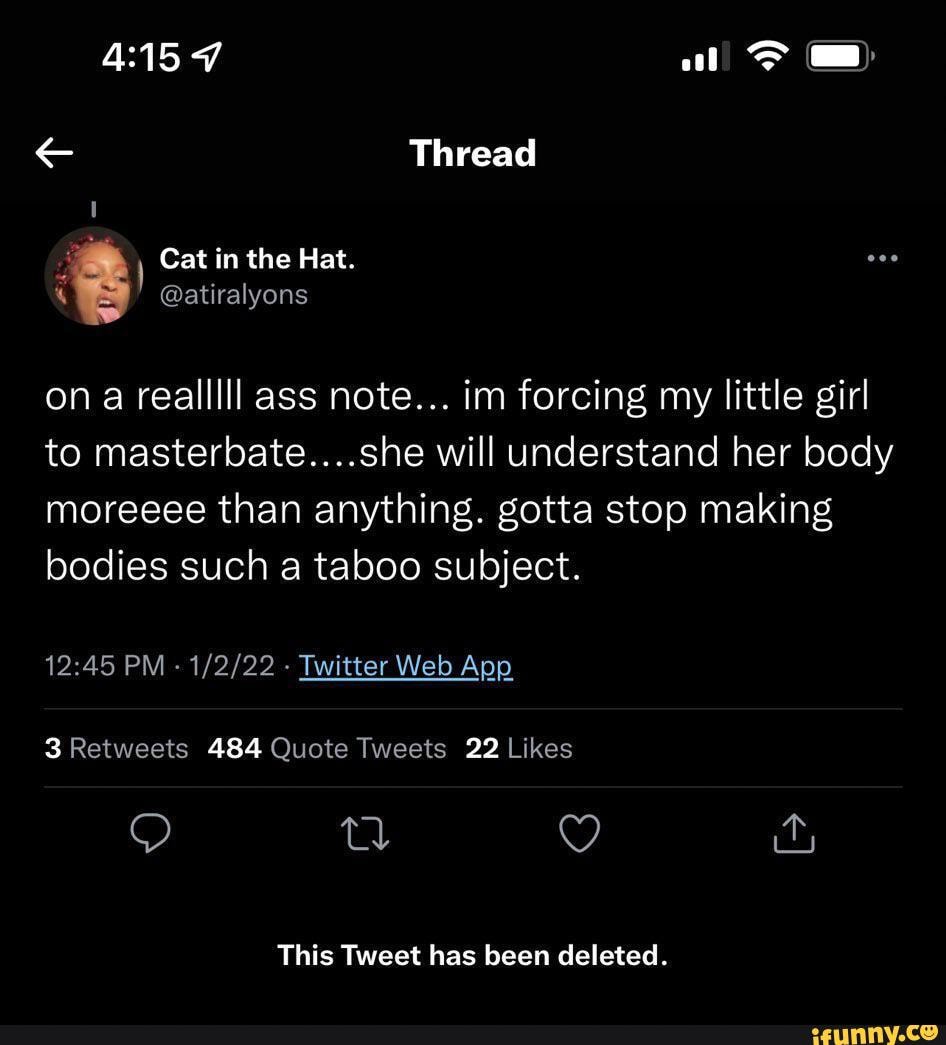Image resolution: width=946 pixels, height=1045 pixels.
Task: Open the Twitter Web App link
Action: point(405,666)
